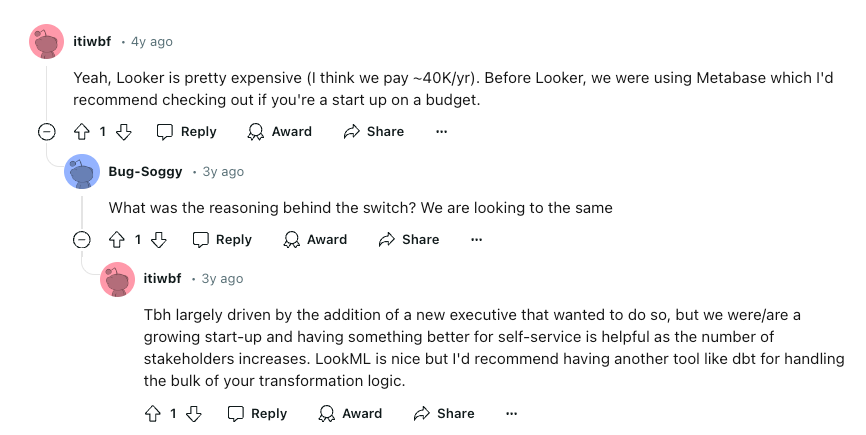
Task: Open more options on Bug-Soggy's comment
Action: click(476, 239)
